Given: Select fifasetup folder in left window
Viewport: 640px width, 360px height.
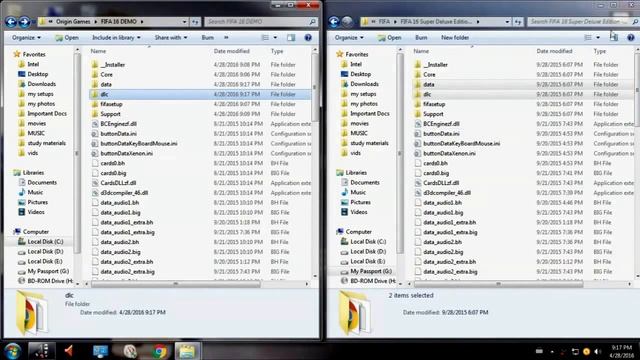Looking at the screenshot, I should click(111, 104).
